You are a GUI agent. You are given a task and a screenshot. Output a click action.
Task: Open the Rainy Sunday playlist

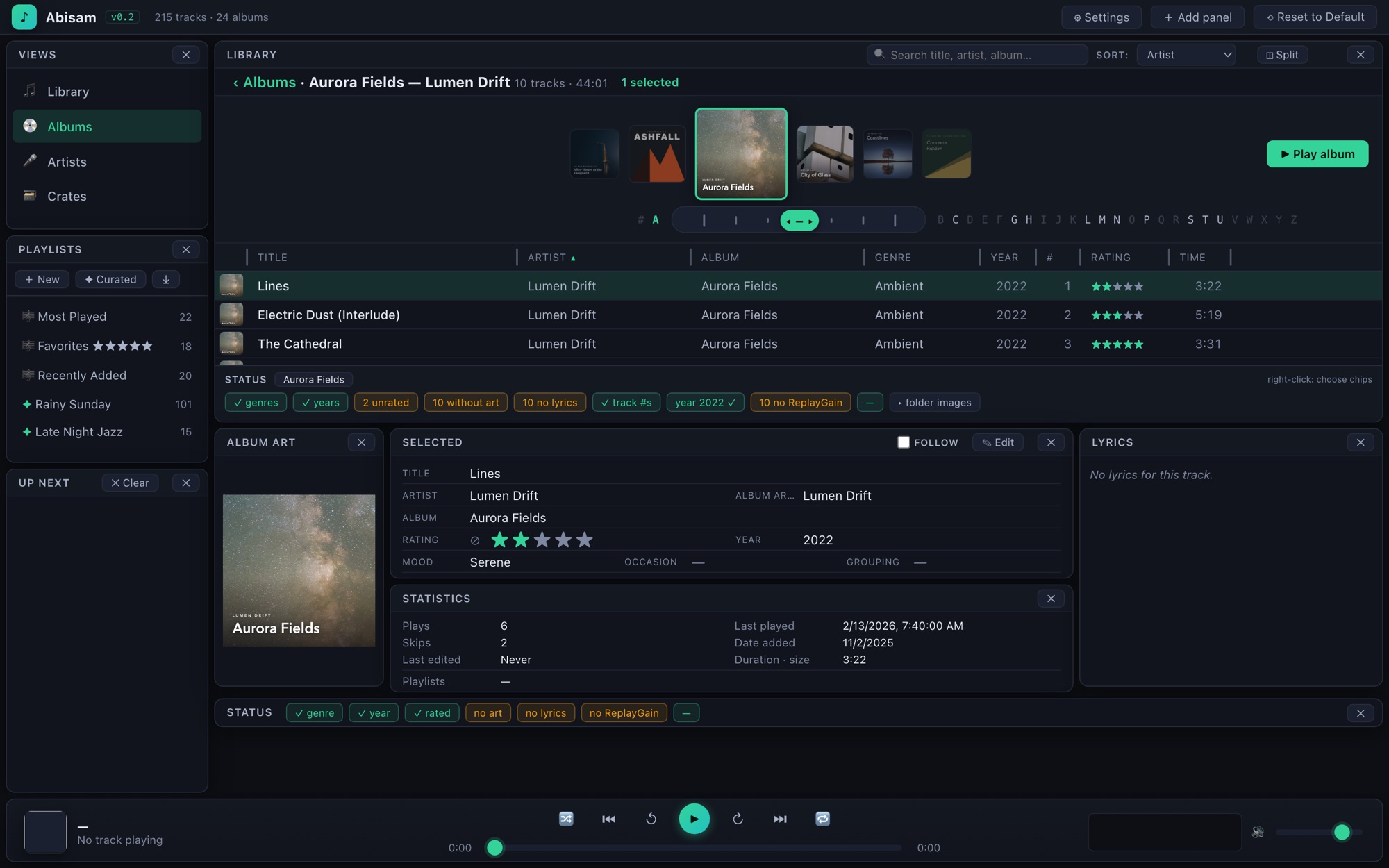107,404
